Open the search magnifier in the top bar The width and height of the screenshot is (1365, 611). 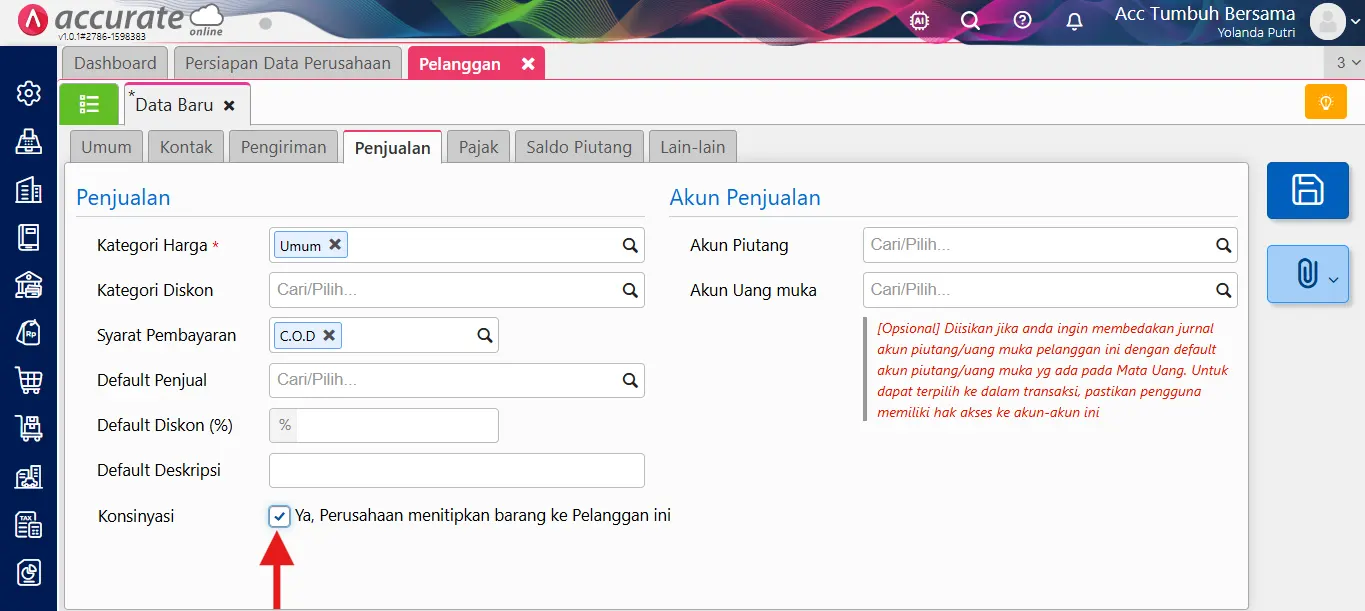(x=970, y=19)
